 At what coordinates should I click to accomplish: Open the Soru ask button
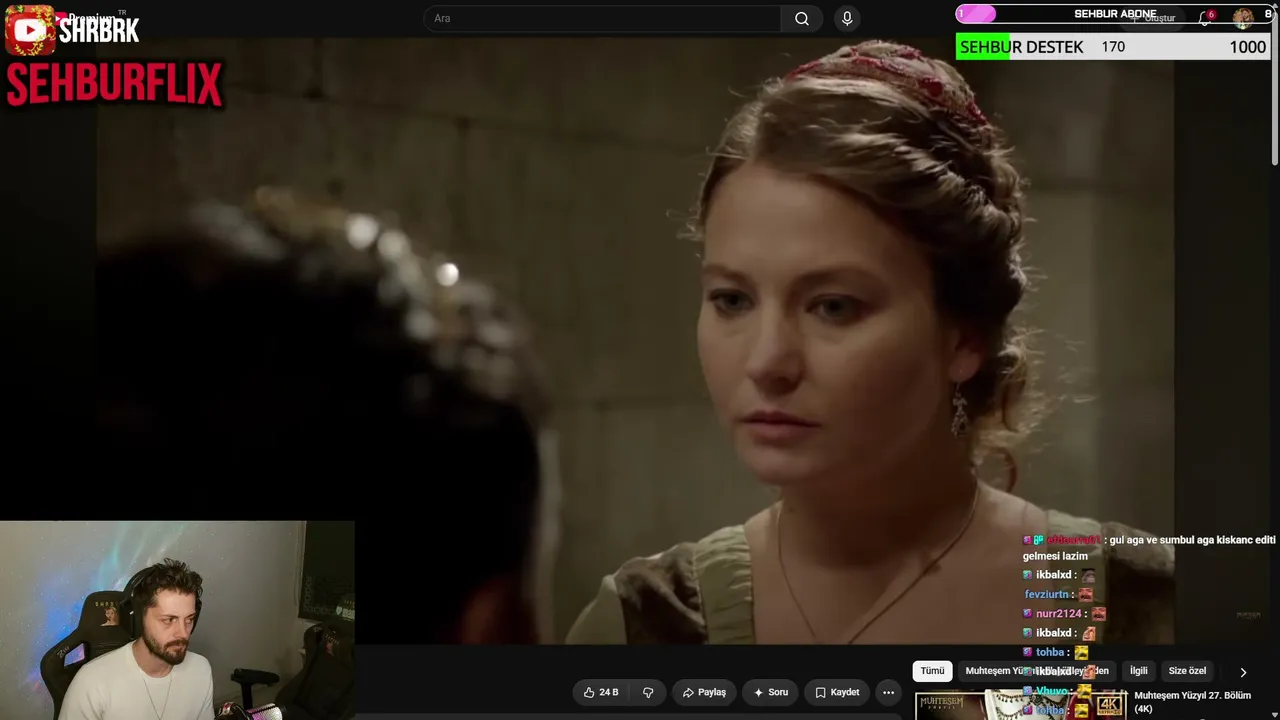point(771,692)
